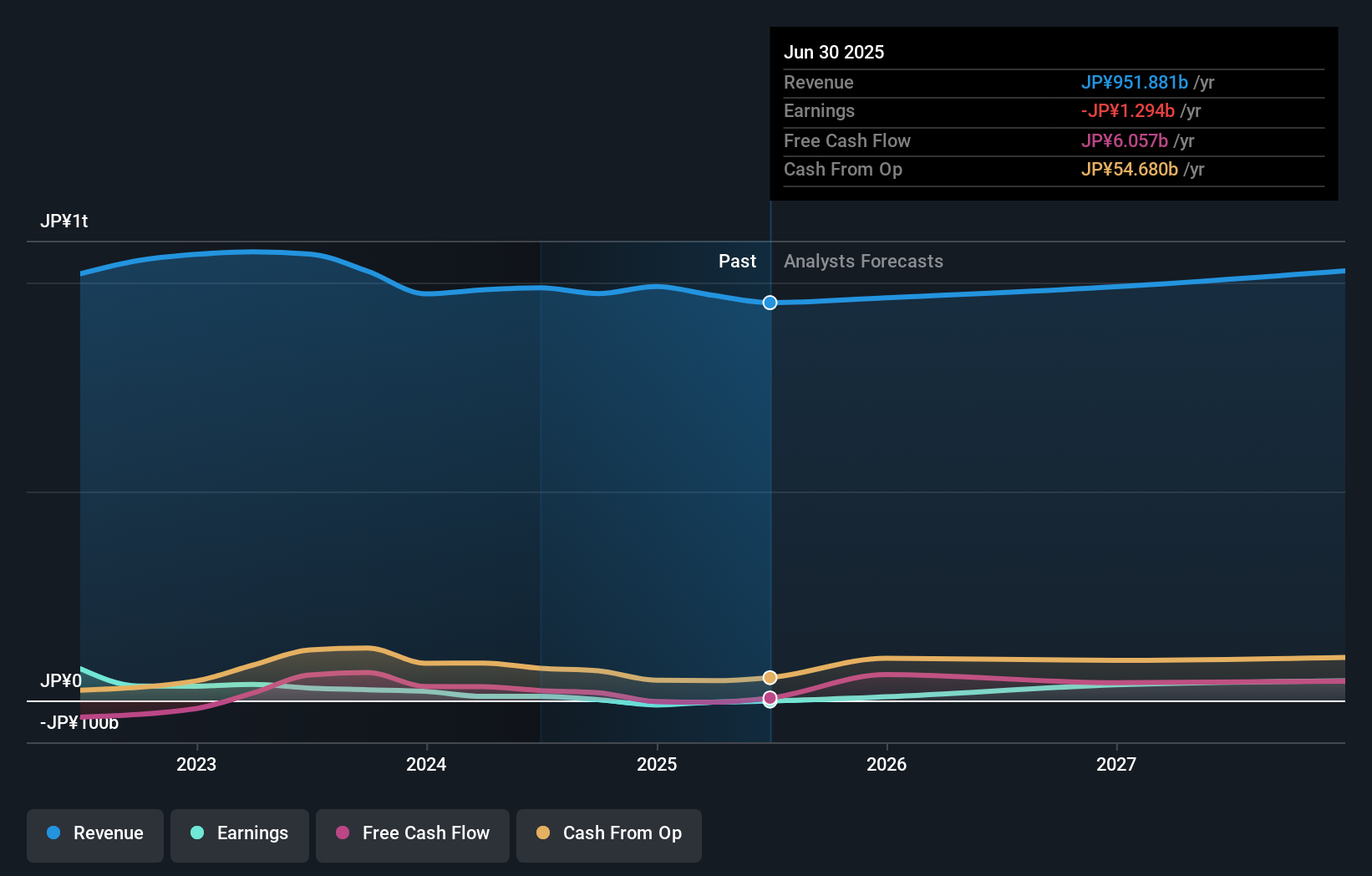Select the Free Cash Flow marker at Jun 2025
Viewport: 1372px width, 876px height.
click(x=770, y=697)
